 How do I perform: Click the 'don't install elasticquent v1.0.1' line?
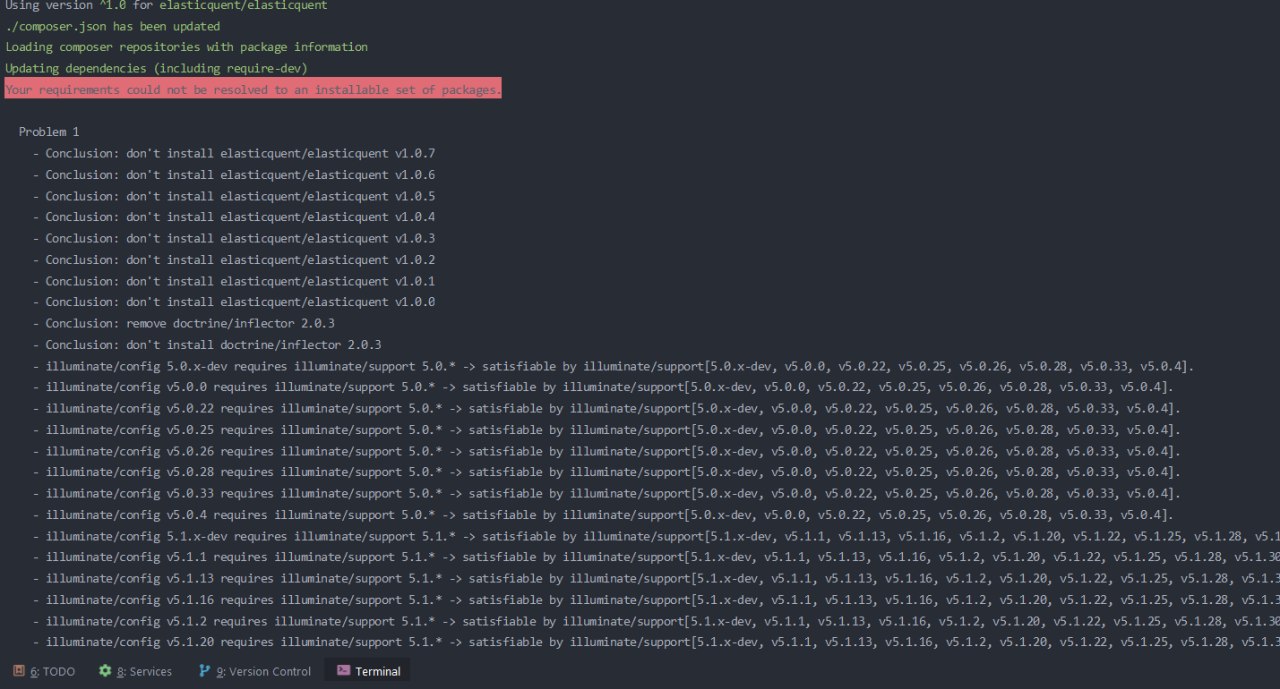point(233,281)
